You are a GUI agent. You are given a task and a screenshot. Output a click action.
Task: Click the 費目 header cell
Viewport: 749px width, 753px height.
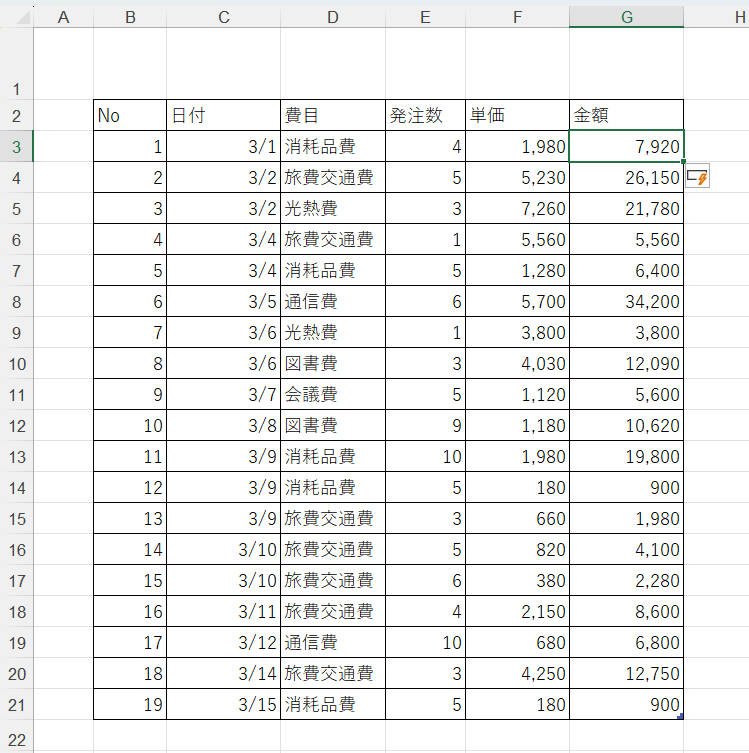point(333,116)
